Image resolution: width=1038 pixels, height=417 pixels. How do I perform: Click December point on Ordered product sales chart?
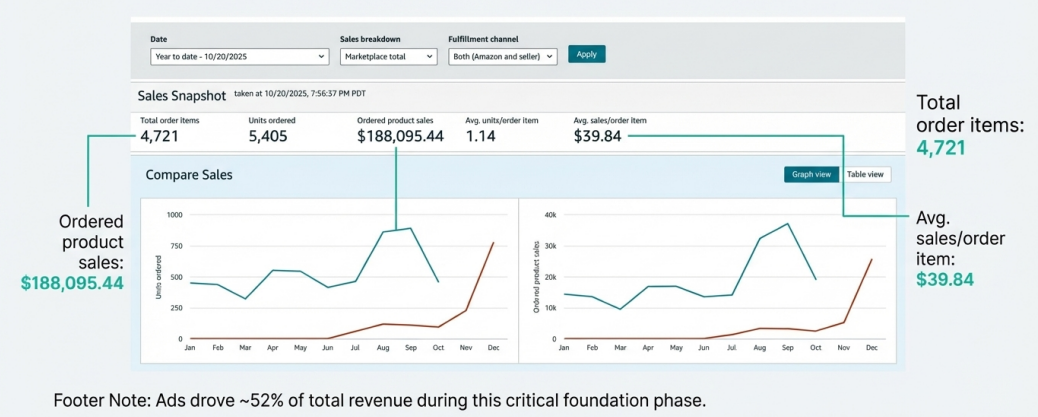(x=871, y=259)
